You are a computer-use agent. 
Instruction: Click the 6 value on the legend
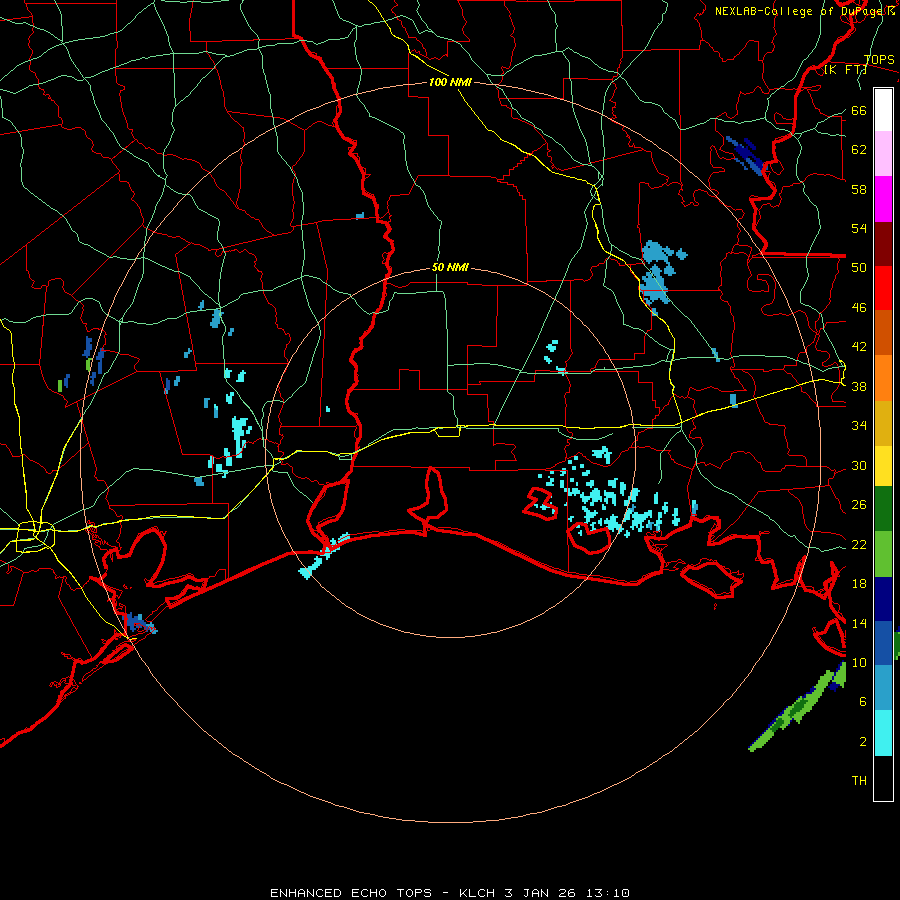click(x=863, y=701)
